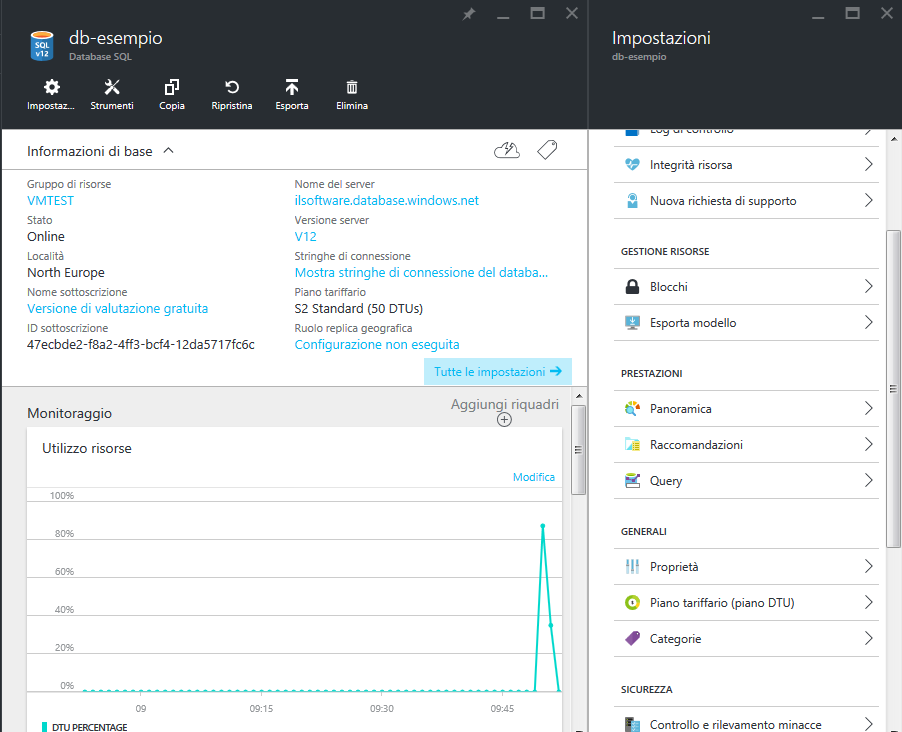Click the SQL v12 database icon
This screenshot has height=732, width=902.
[x=42, y=46]
